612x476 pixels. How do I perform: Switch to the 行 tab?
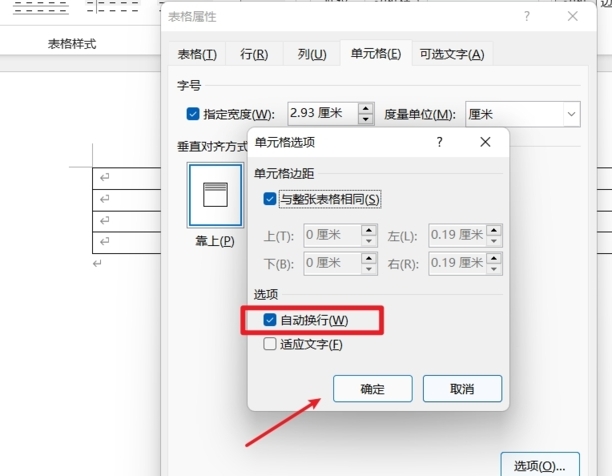coord(254,54)
